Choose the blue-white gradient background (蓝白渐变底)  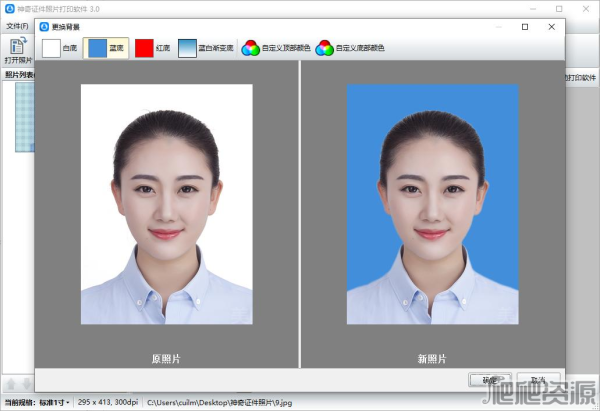point(206,48)
